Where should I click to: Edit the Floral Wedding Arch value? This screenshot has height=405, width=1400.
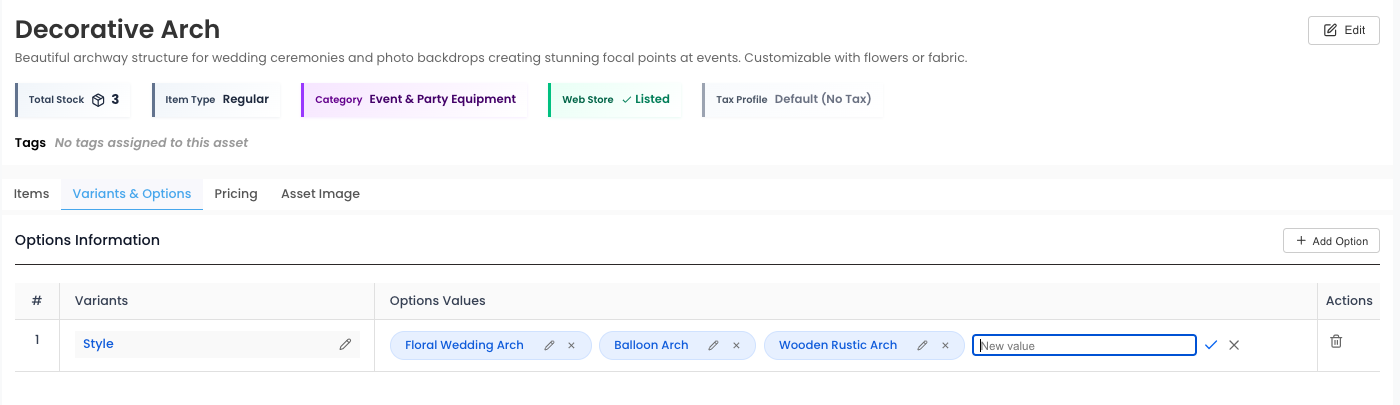[549, 346]
